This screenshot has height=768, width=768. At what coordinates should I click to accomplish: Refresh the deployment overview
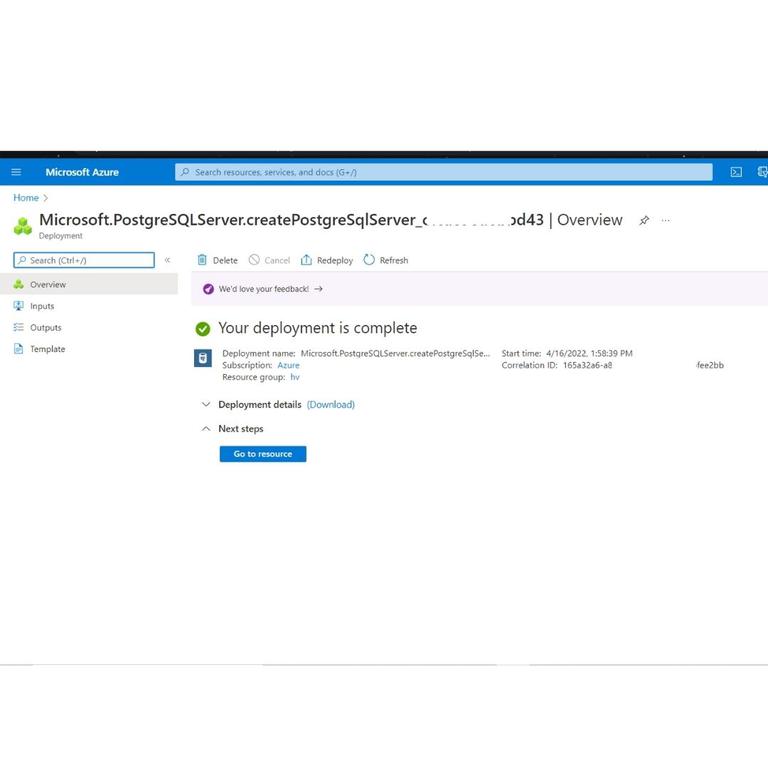(x=386, y=260)
